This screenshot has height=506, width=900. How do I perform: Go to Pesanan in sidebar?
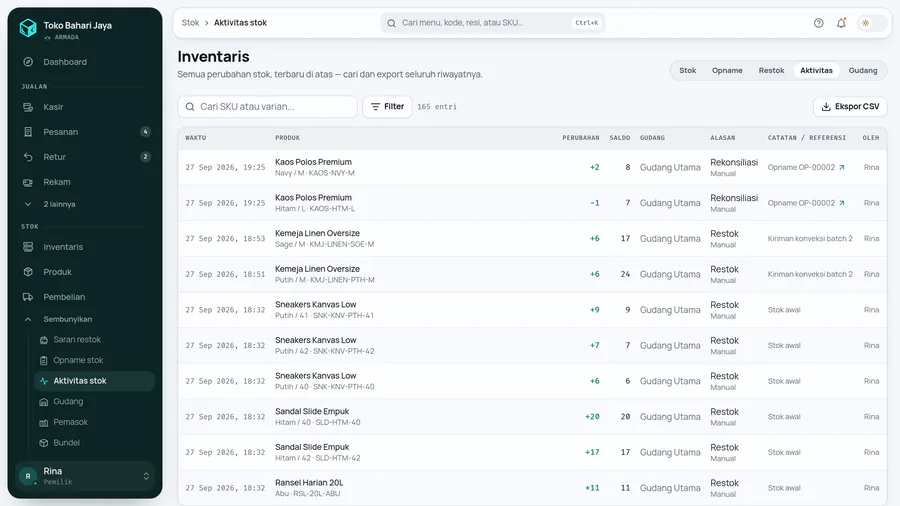click(85, 132)
